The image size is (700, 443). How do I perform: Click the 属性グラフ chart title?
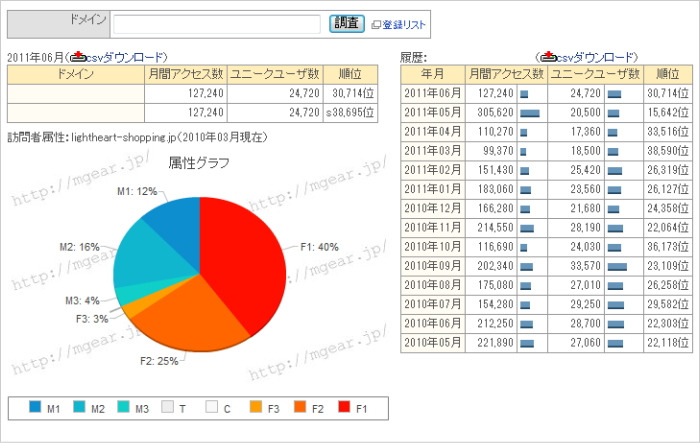click(199, 163)
